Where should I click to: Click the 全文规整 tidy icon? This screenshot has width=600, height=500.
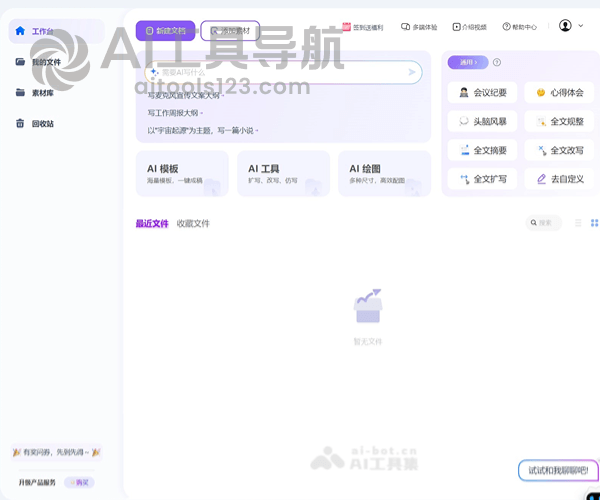tap(541, 122)
